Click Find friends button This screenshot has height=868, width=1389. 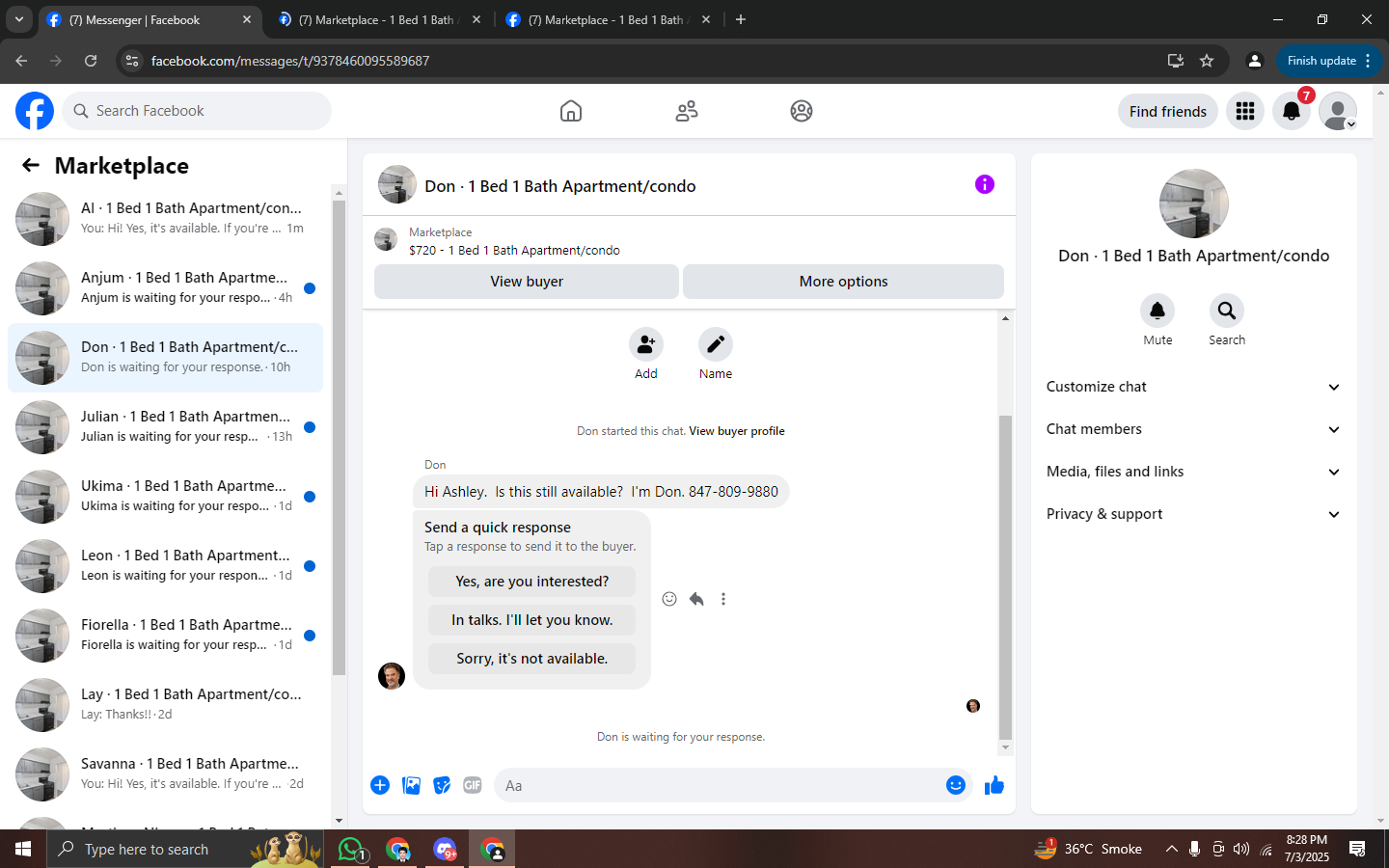click(x=1168, y=111)
